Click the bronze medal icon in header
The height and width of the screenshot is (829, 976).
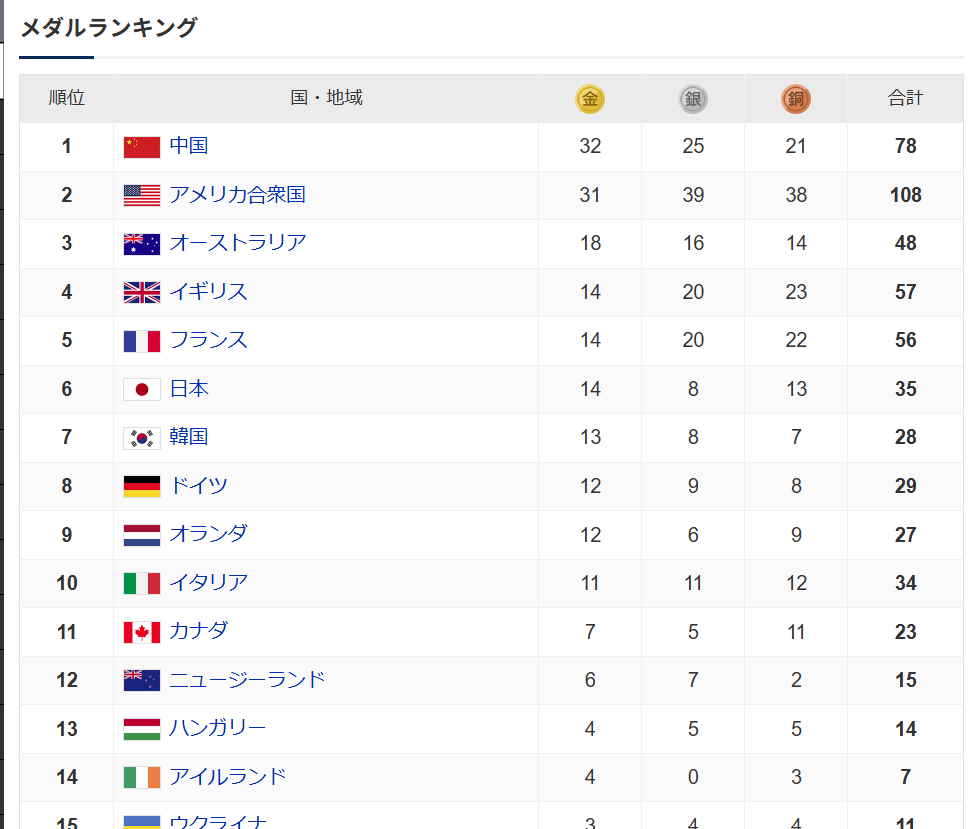click(x=796, y=99)
